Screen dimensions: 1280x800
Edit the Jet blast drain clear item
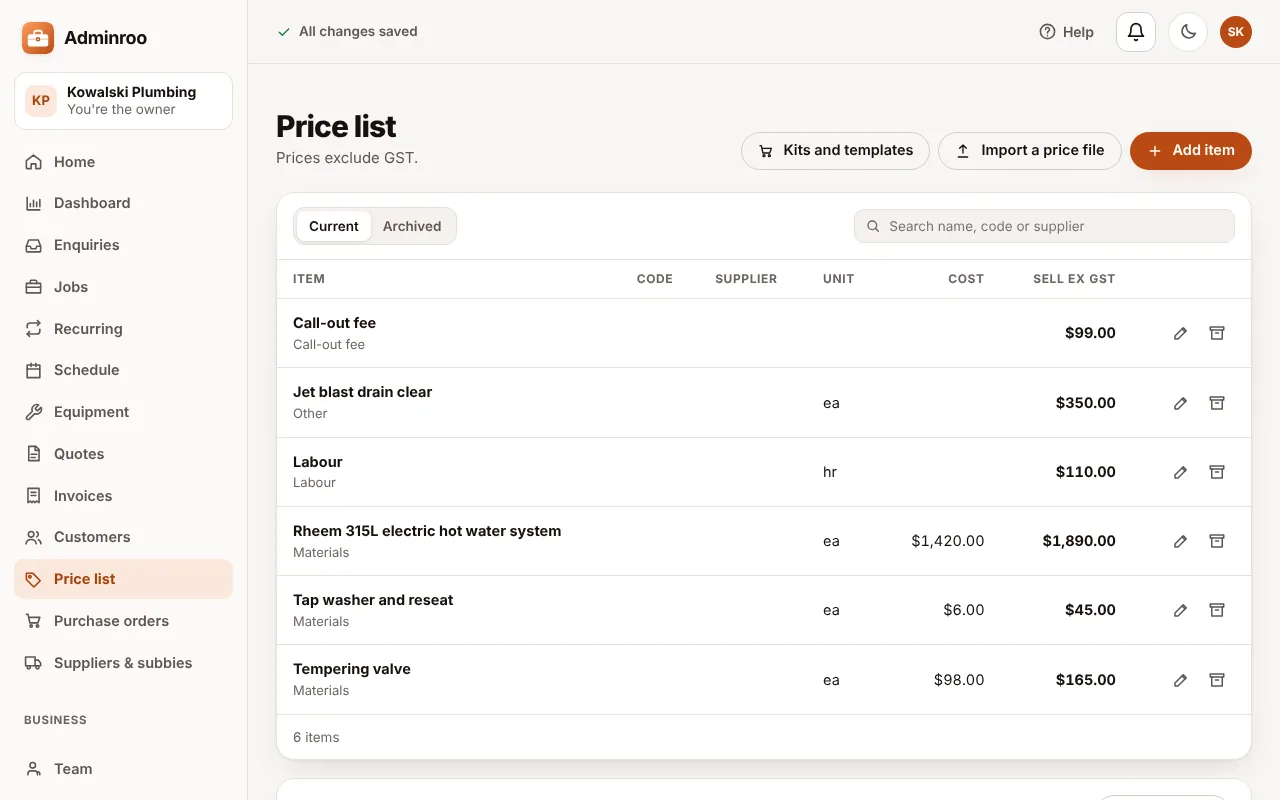pos(1180,403)
